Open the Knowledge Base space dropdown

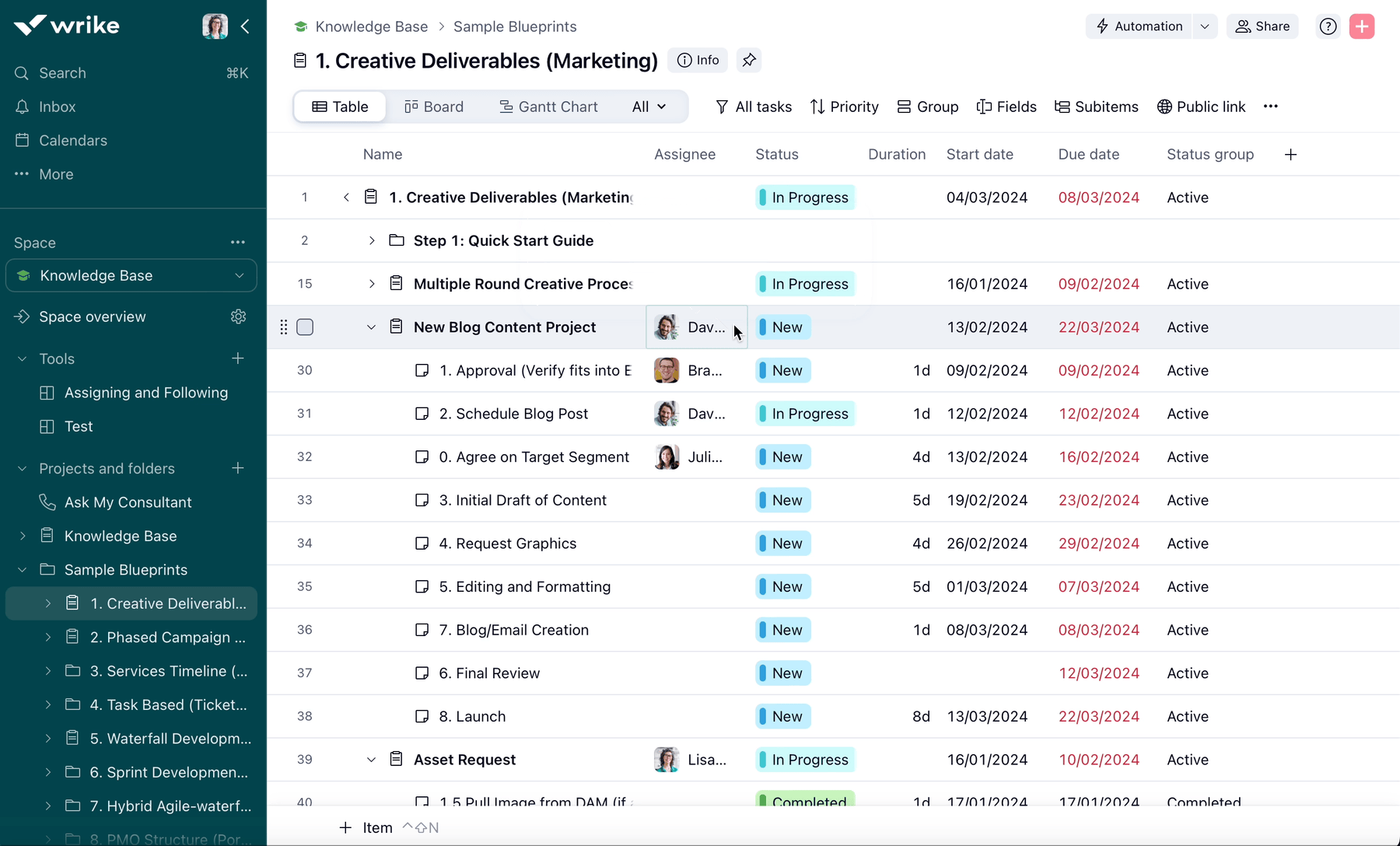click(239, 276)
